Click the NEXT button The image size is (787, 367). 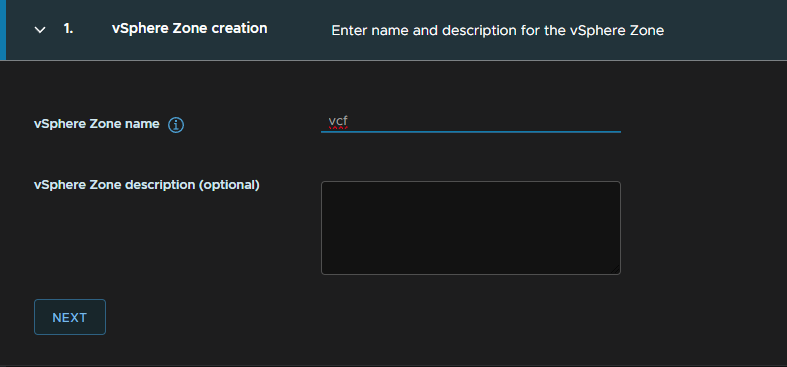click(x=70, y=317)
